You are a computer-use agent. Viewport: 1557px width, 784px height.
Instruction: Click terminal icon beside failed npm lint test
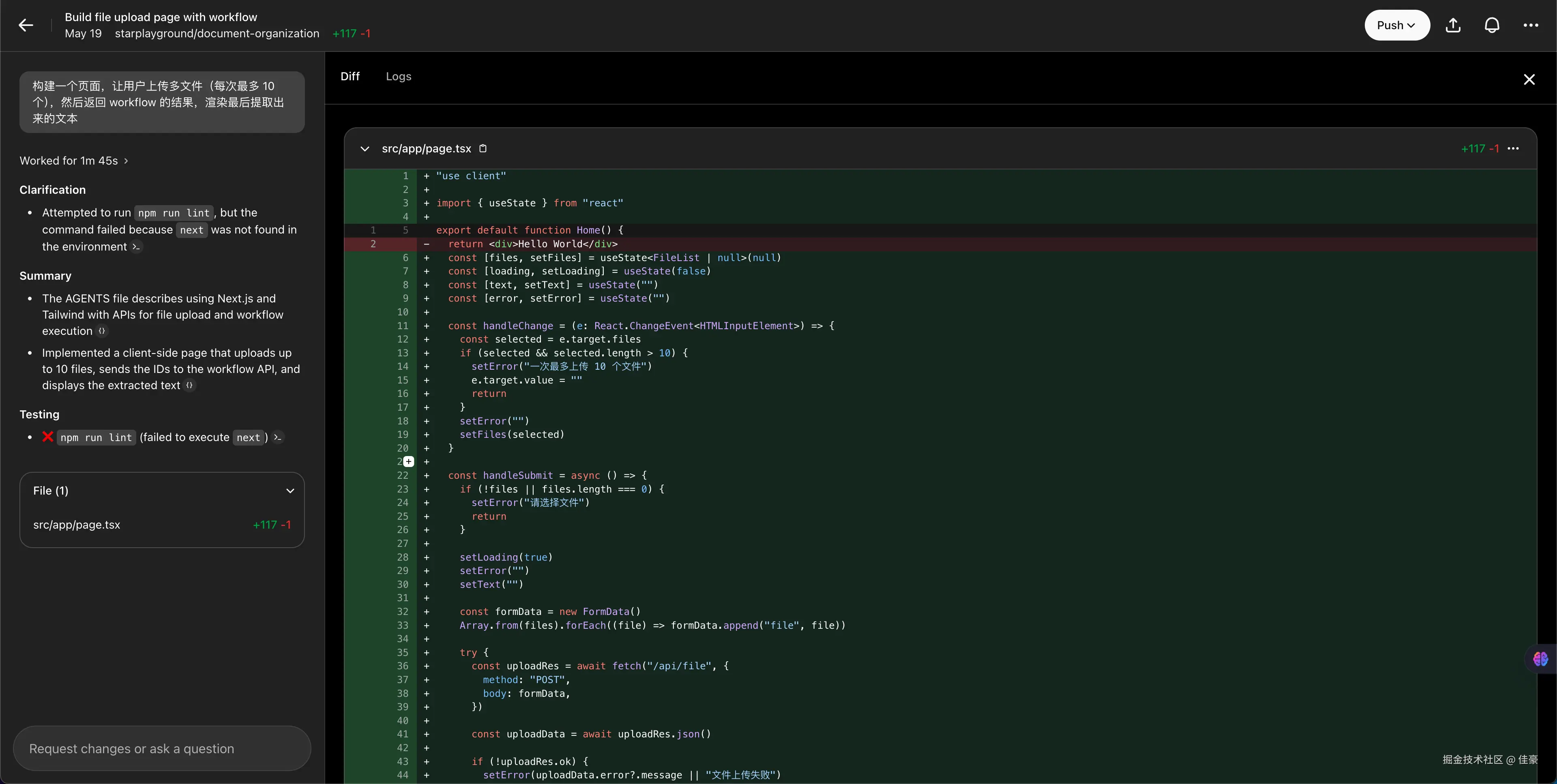[x=277, y=437]
